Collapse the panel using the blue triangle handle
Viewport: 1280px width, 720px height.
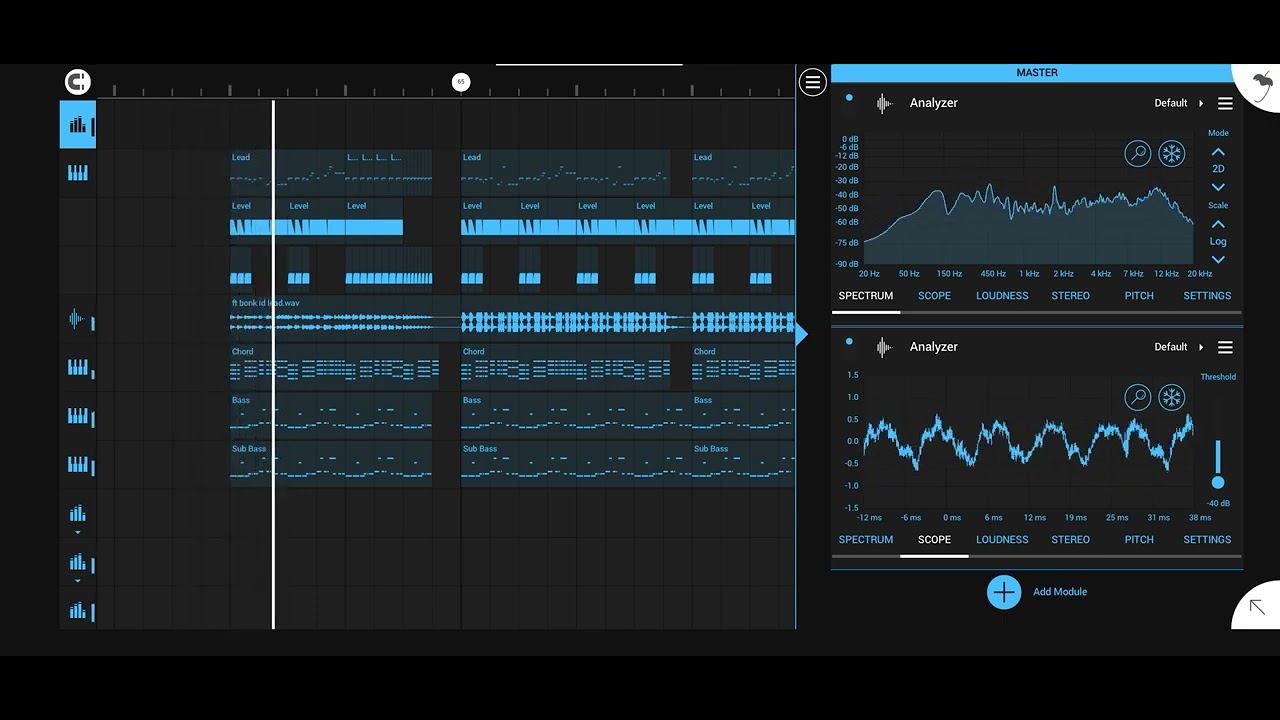[x=801, y=335]
